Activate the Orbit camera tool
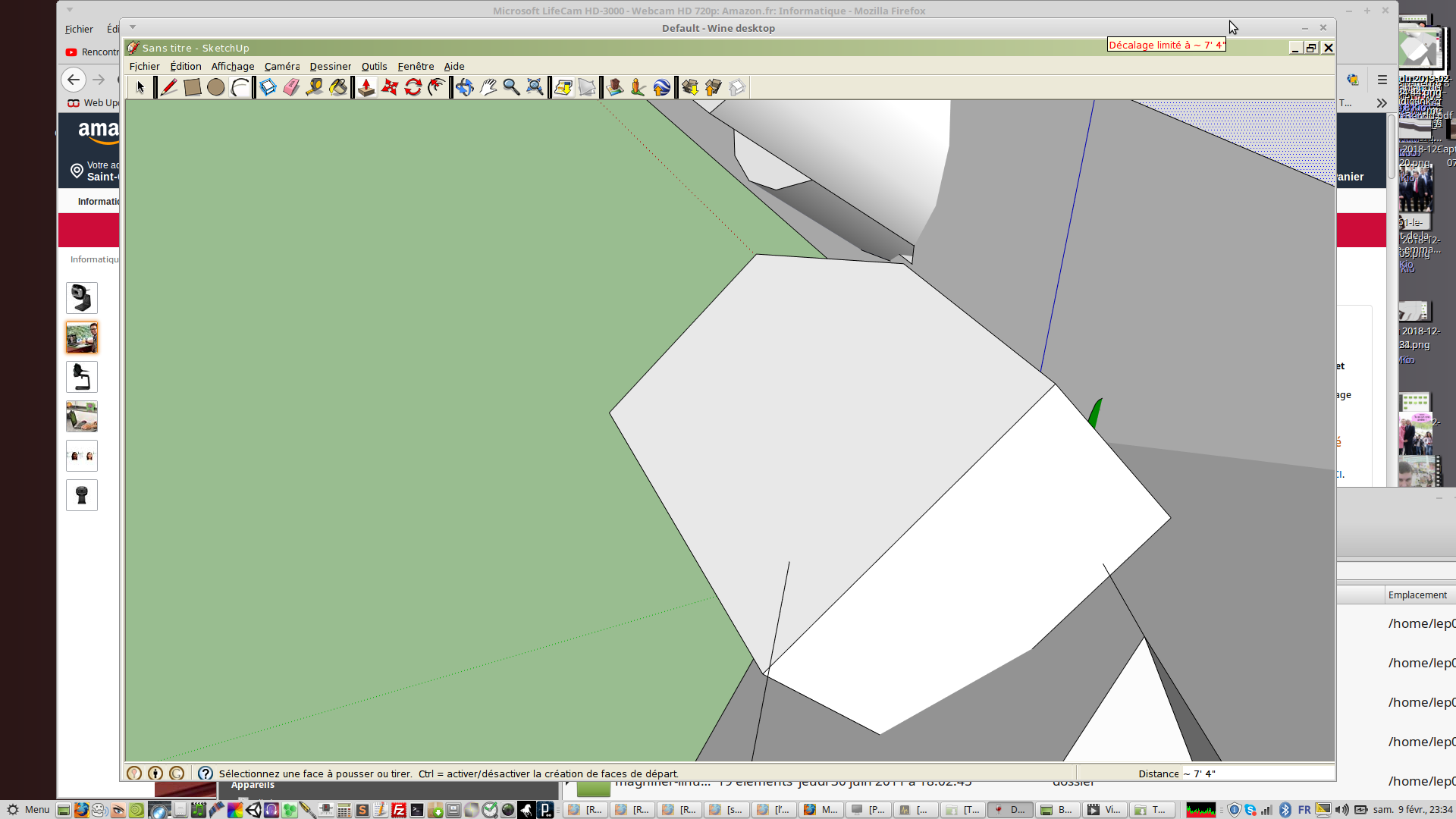The image size is (1456, 819). [464, 87]
